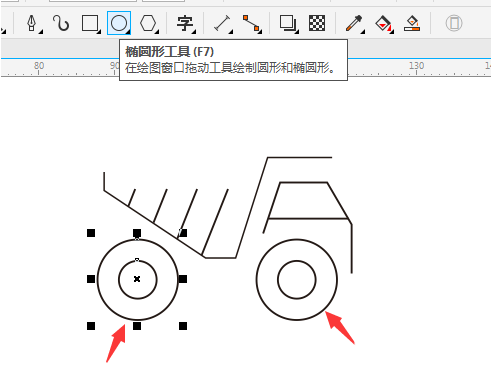
Task: Select the Parallel Dimension tool
Action: click(222, 23)
